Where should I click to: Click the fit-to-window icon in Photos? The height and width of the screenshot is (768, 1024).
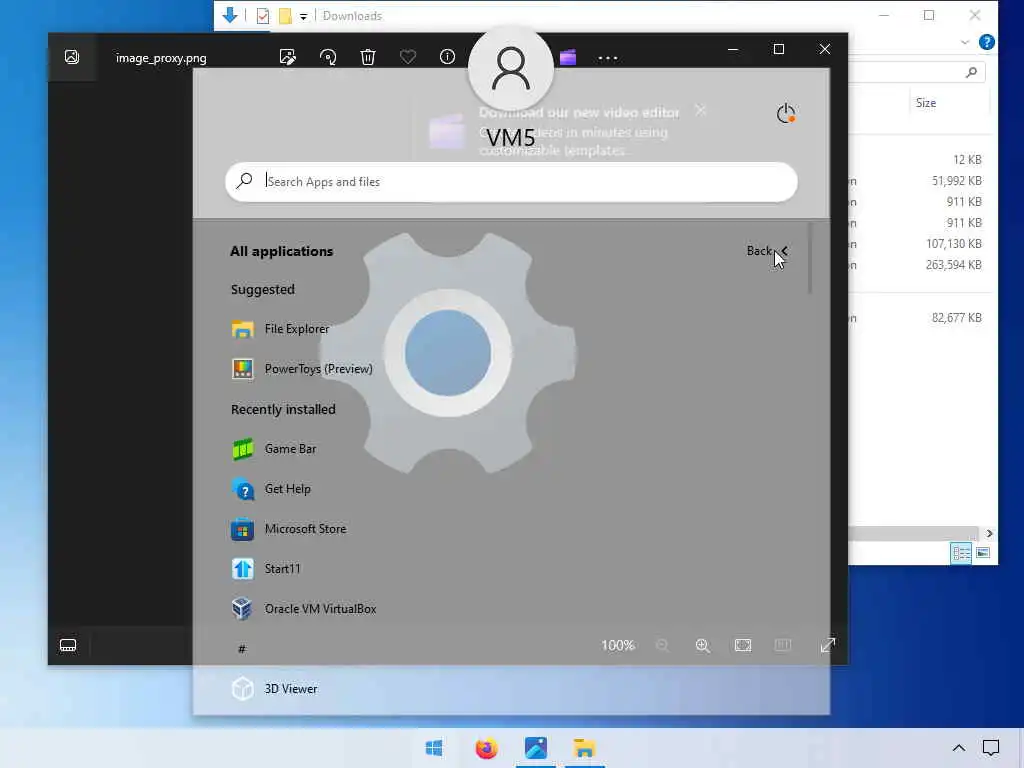pyautogui.click(x=743, y=645)
